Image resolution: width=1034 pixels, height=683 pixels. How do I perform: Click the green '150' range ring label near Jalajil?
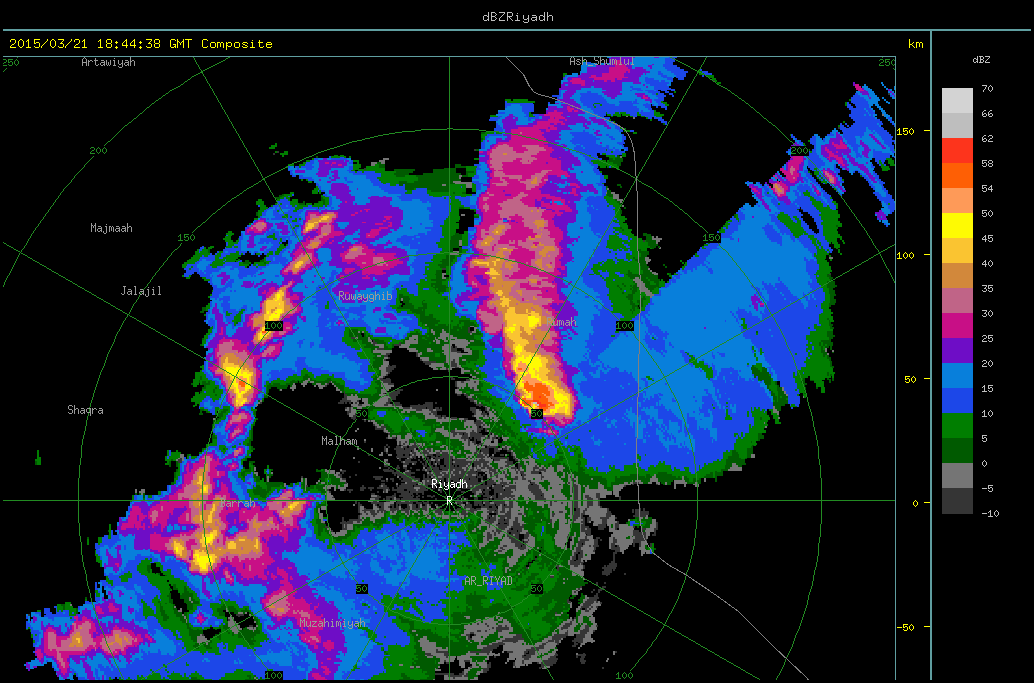(x=187, y=237)
